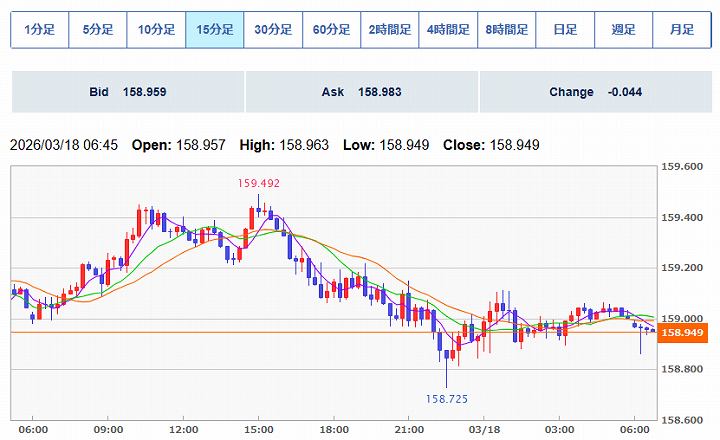Click the 159.492 high price label
Screen dimensions: 720x440
pyautogui.click(x=258, y=183)
